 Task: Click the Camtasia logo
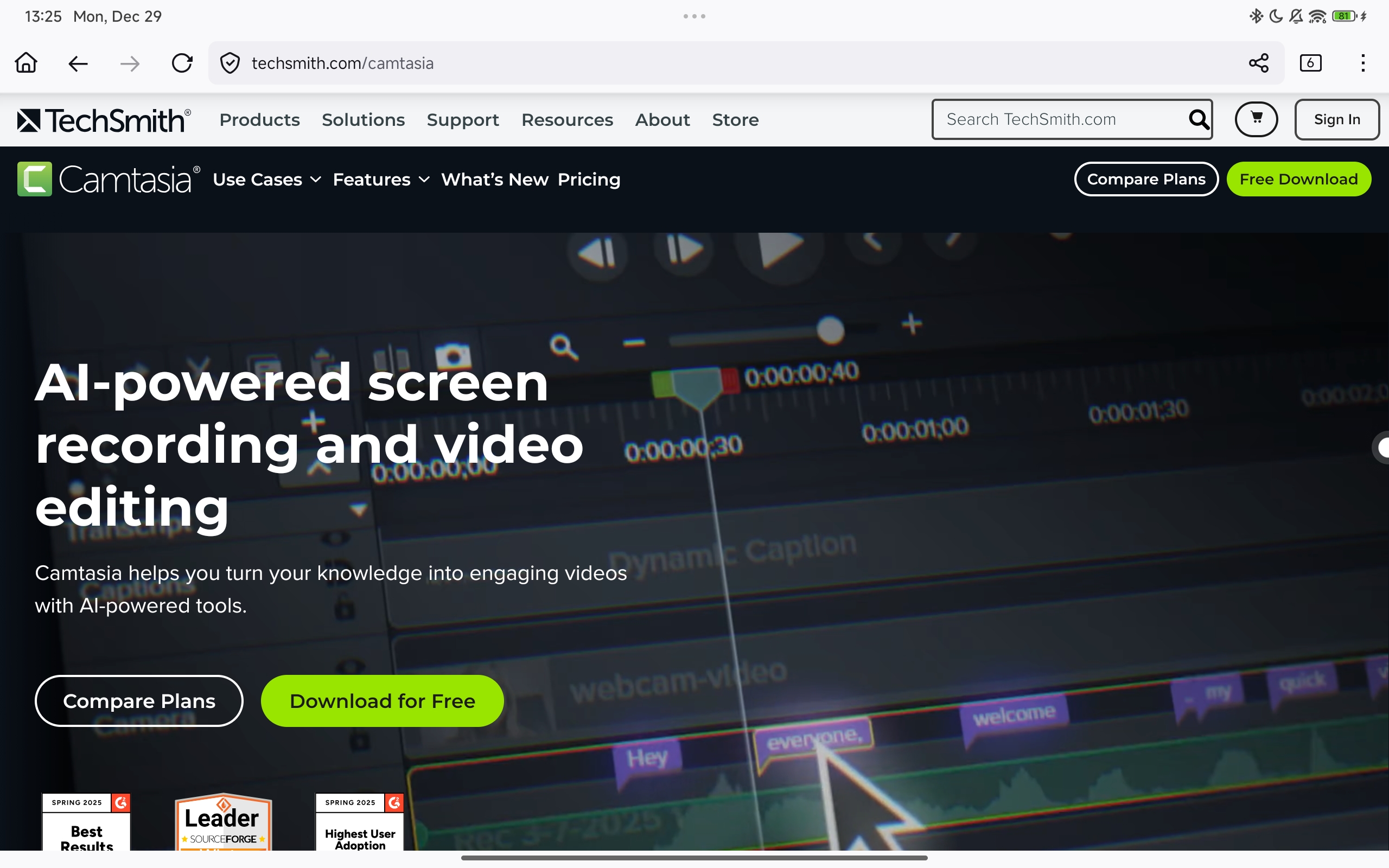click(x=107, y=178)
